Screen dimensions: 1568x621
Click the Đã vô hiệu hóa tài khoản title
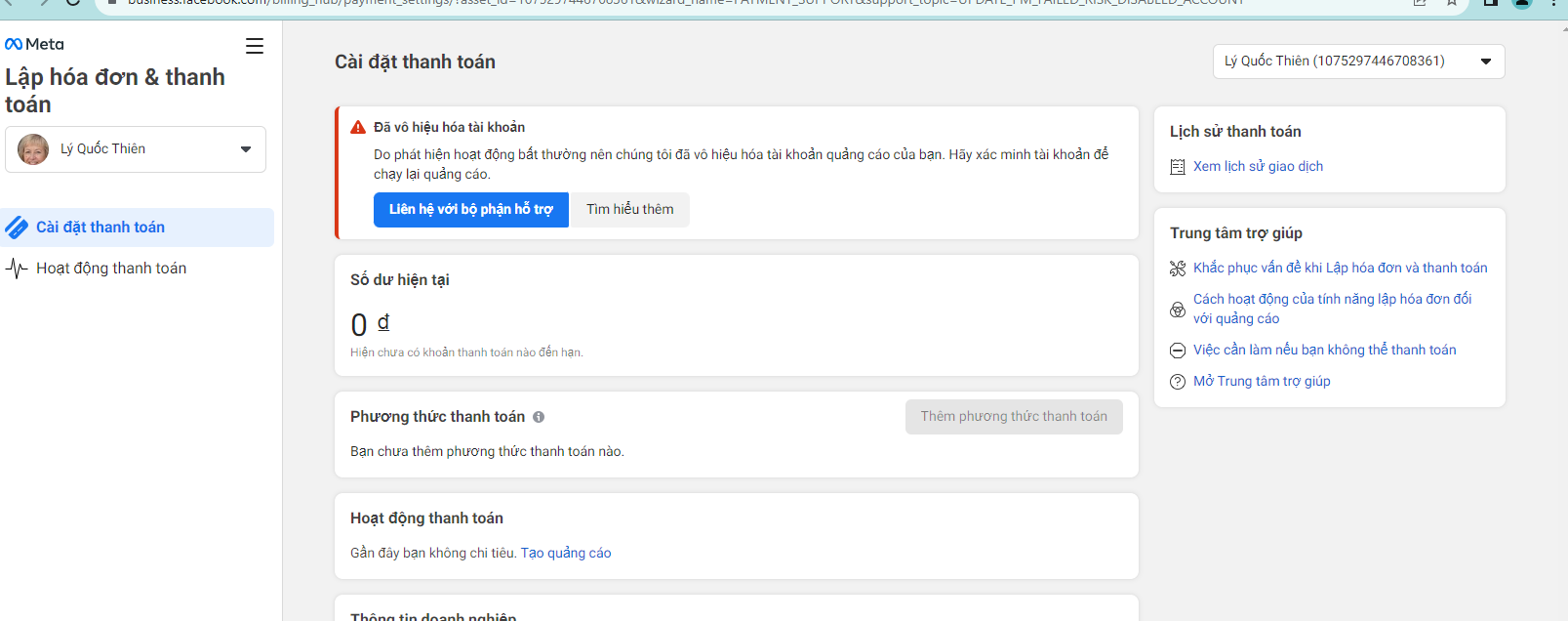click(x=450, y=128)
